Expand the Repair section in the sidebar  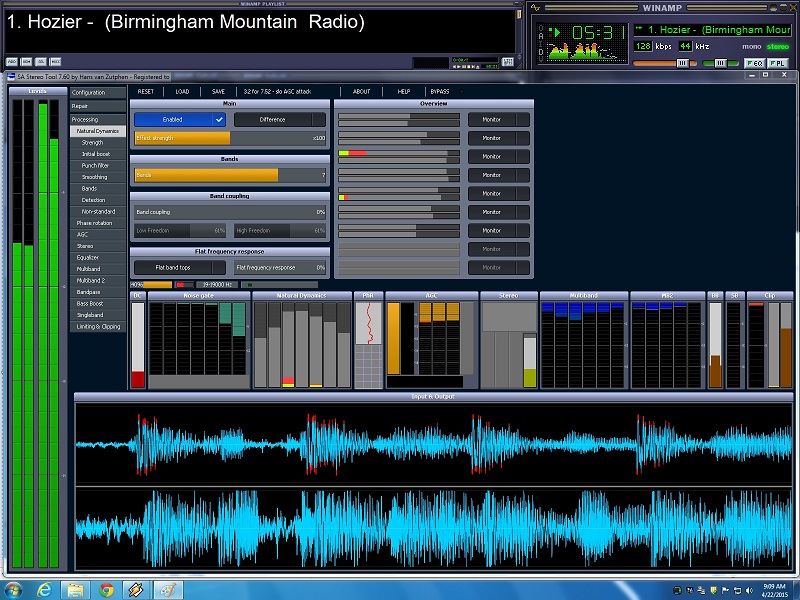click(98, 106)
